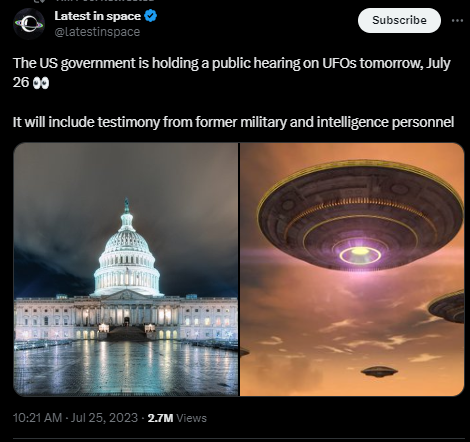Viewport: 470px width, 442px height.
Task: Click the cut-off reposted label at the top edge
Action: (104, 1)
